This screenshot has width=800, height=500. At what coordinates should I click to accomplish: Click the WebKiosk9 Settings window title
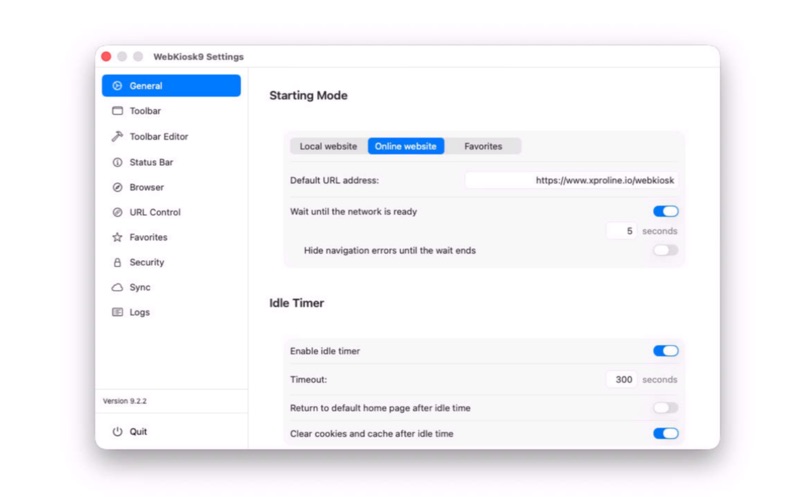coord(198,57)
